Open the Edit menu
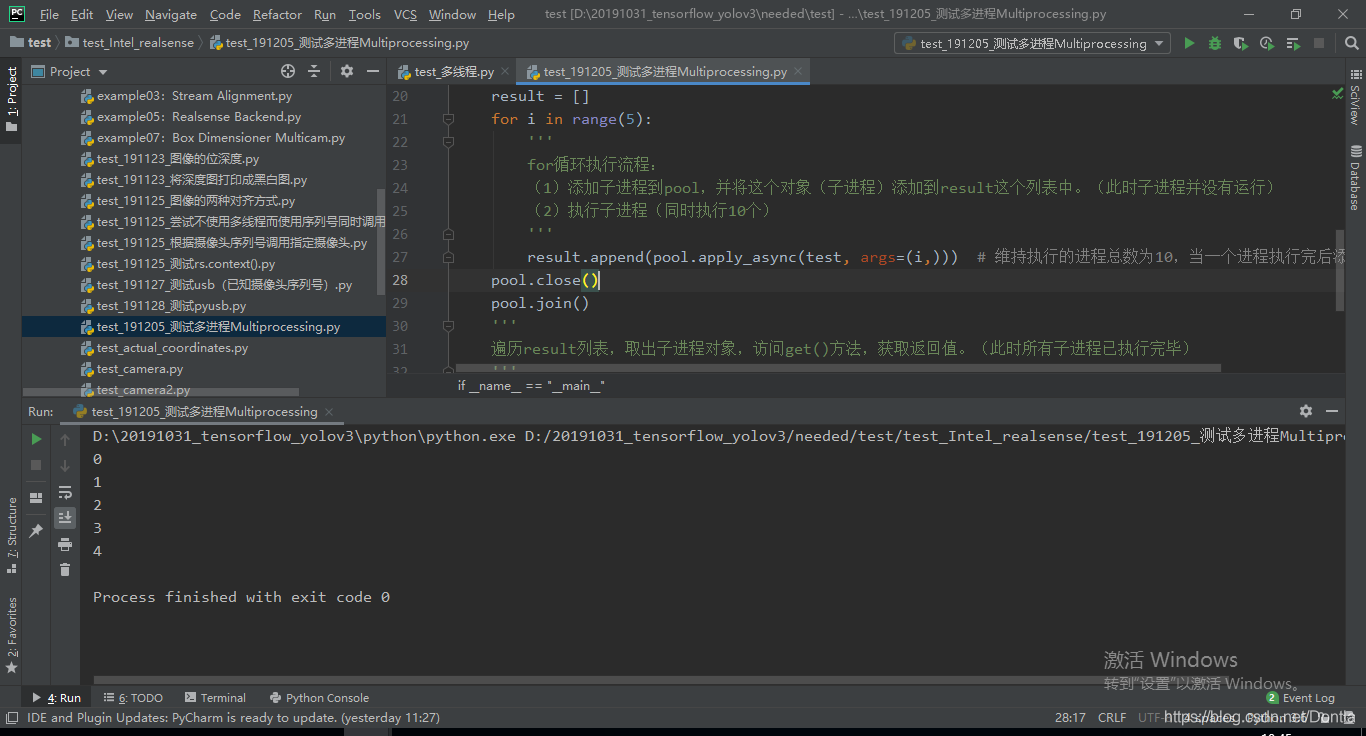Viewport: 1366px width, 736px height. 82,14
